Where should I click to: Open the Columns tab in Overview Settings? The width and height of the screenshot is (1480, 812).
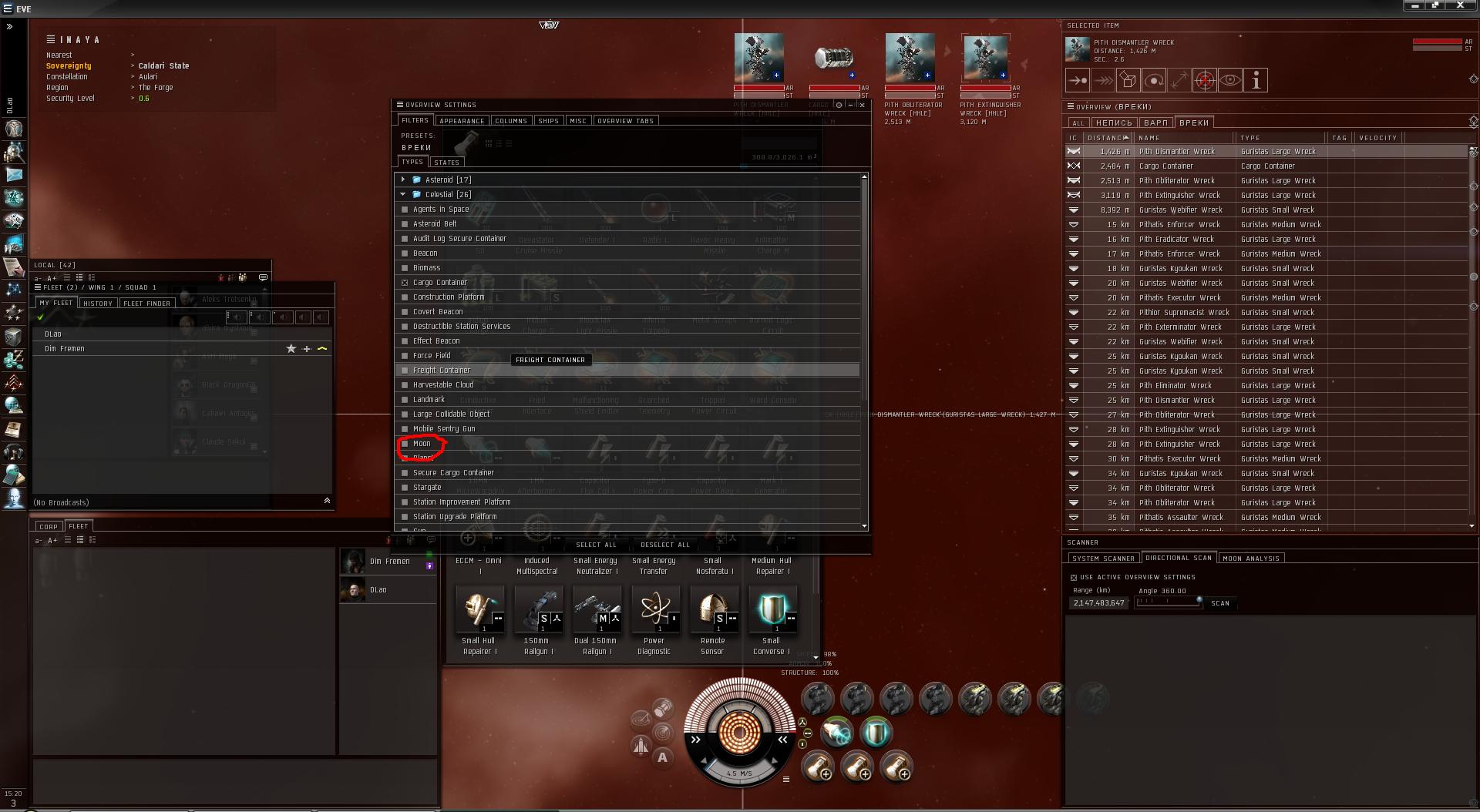point(511,121)
